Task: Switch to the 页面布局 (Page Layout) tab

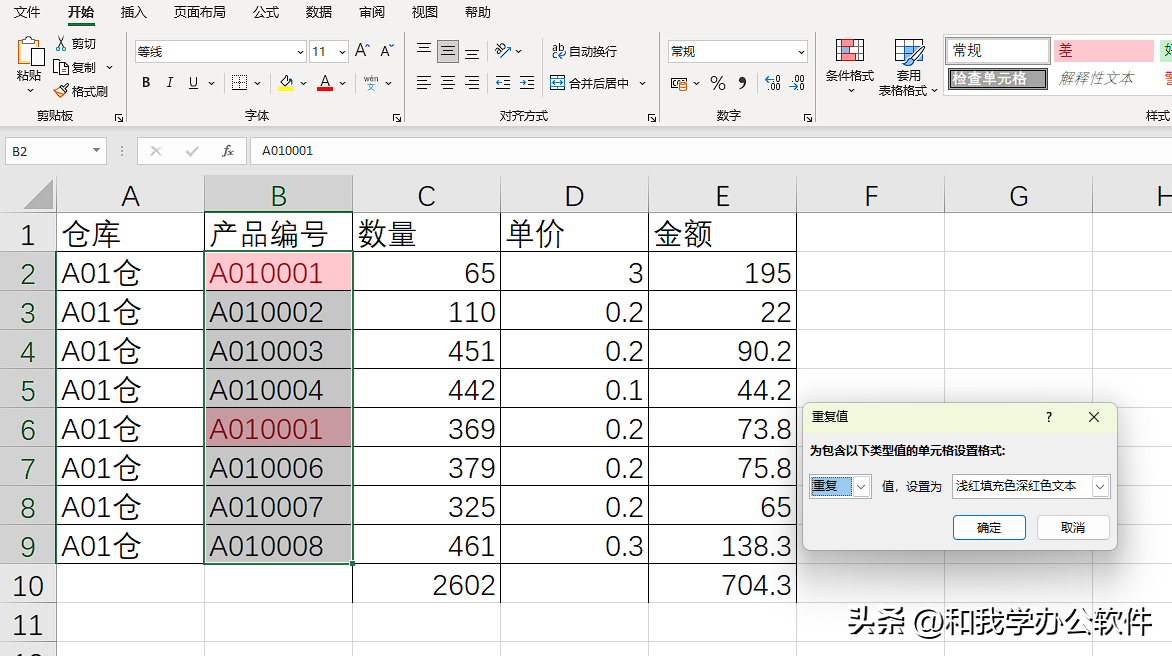Action: (200, 12)
